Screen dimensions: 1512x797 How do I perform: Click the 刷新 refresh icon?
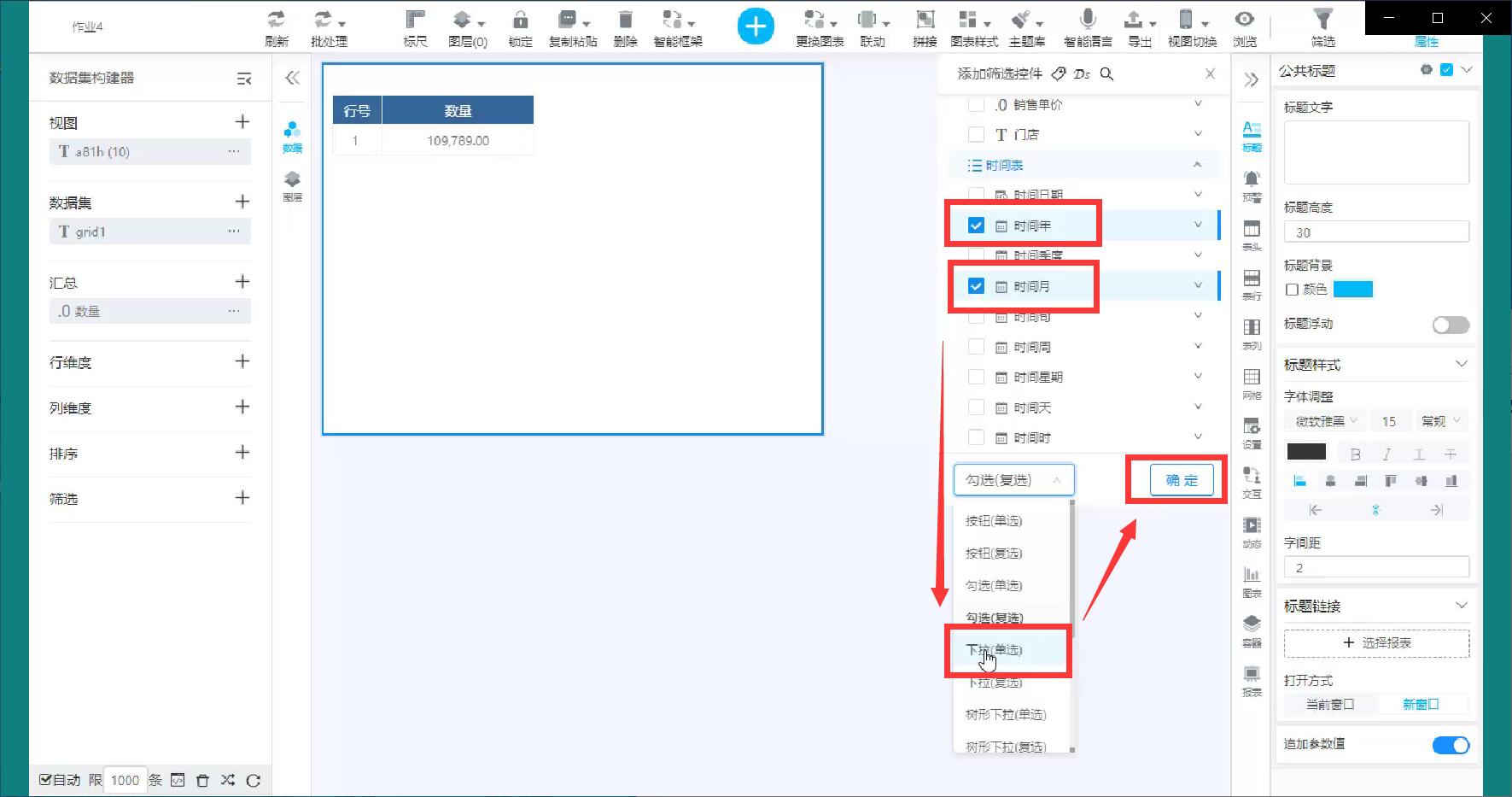(x=276, y=20)
